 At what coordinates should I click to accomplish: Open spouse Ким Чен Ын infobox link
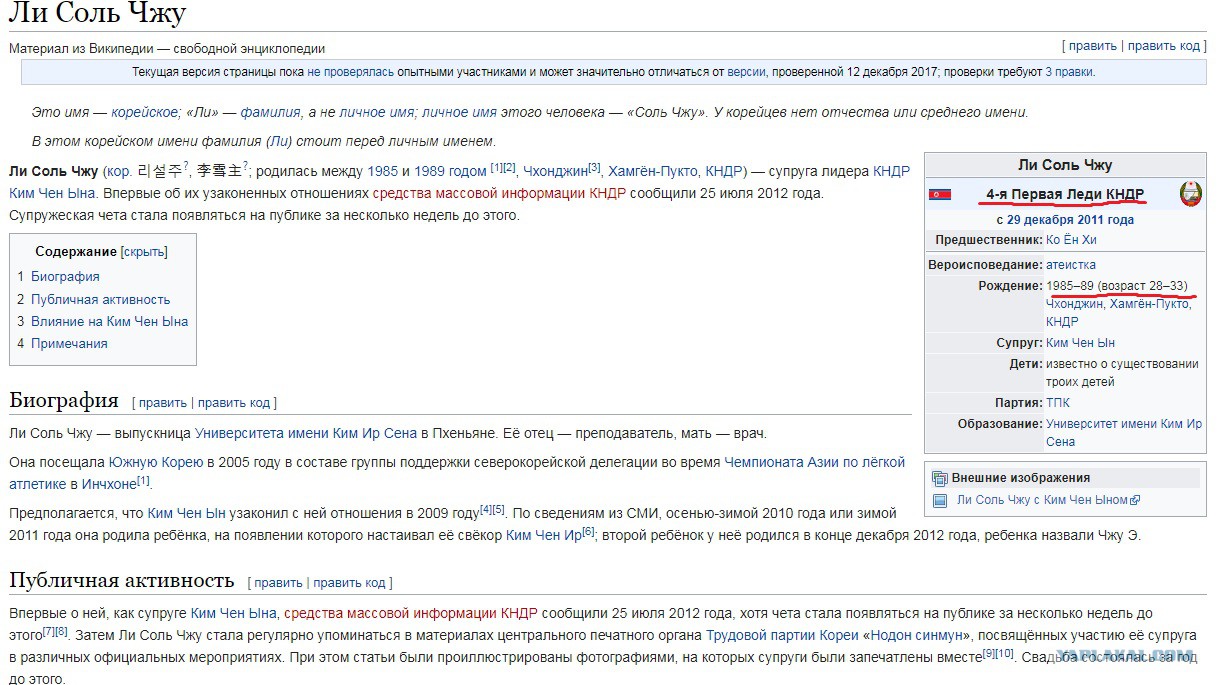pyautogui.click(x=1080, y=342)
